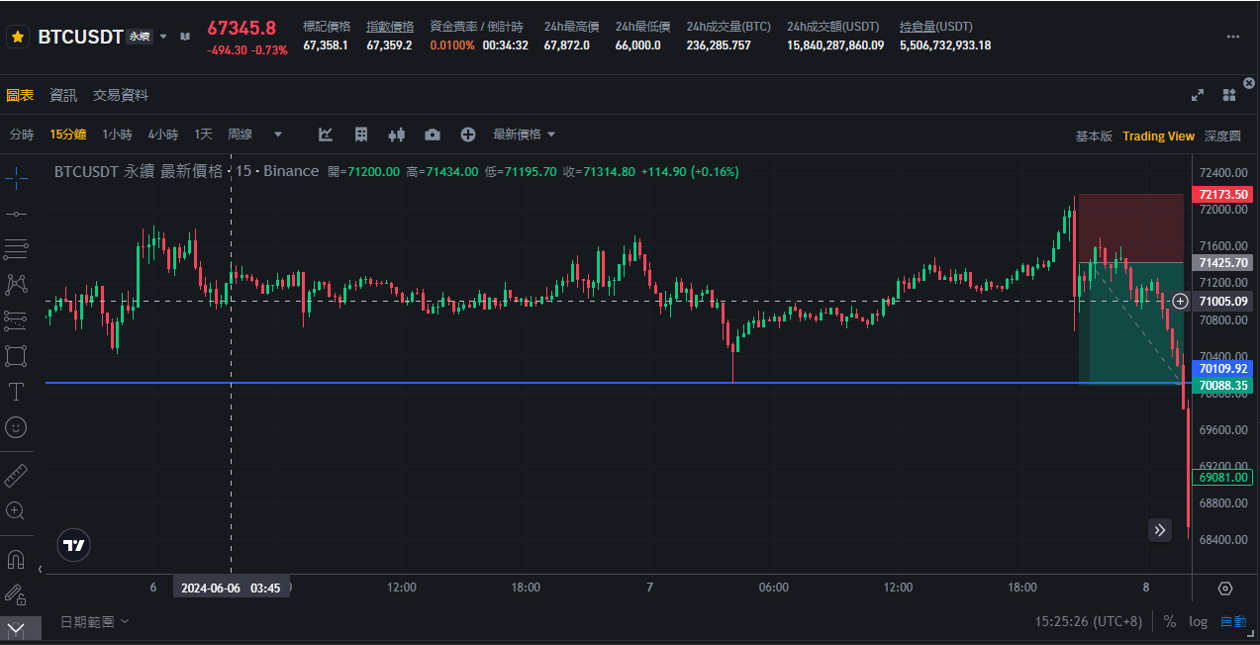Open the 最新價格 price type dropdown
The image size is (1260, 645).
524,135
